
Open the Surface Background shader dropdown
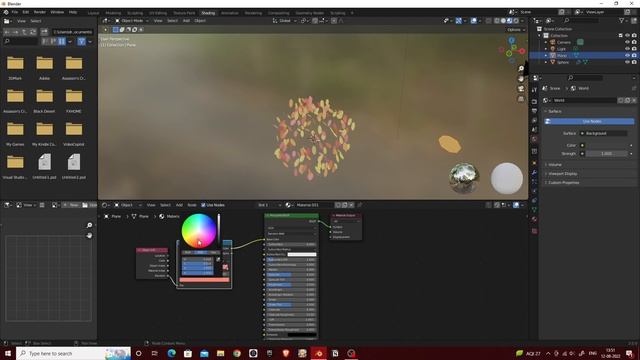coord(603,133)
